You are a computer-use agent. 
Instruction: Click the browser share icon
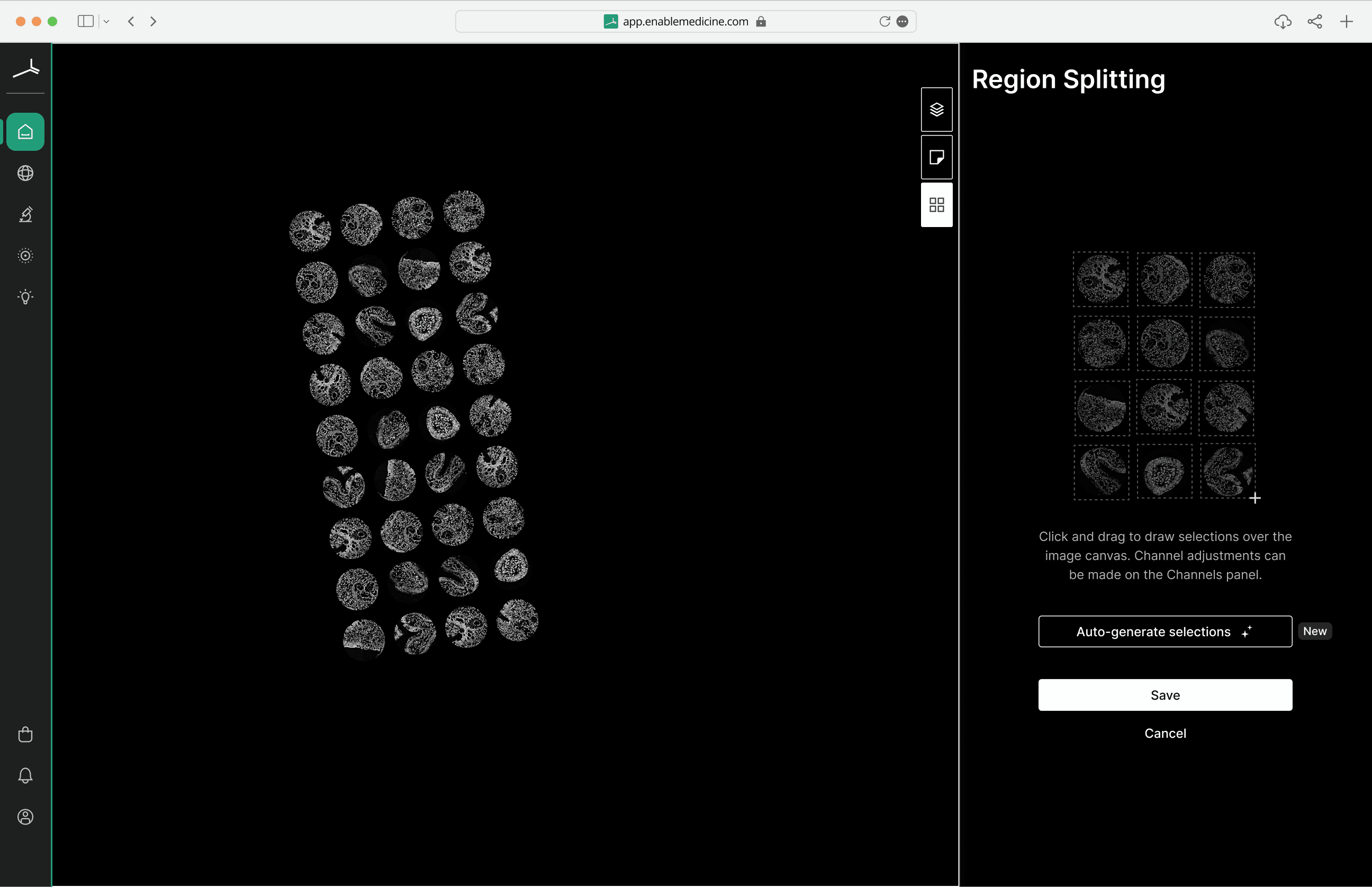tap(1315, 21)
